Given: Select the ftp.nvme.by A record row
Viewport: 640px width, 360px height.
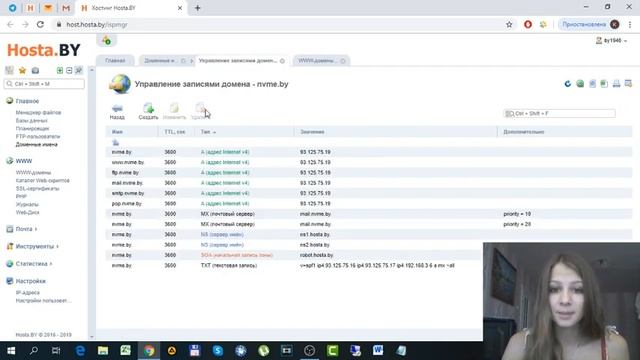Looking at the screenshot, I should click(369, 173).
